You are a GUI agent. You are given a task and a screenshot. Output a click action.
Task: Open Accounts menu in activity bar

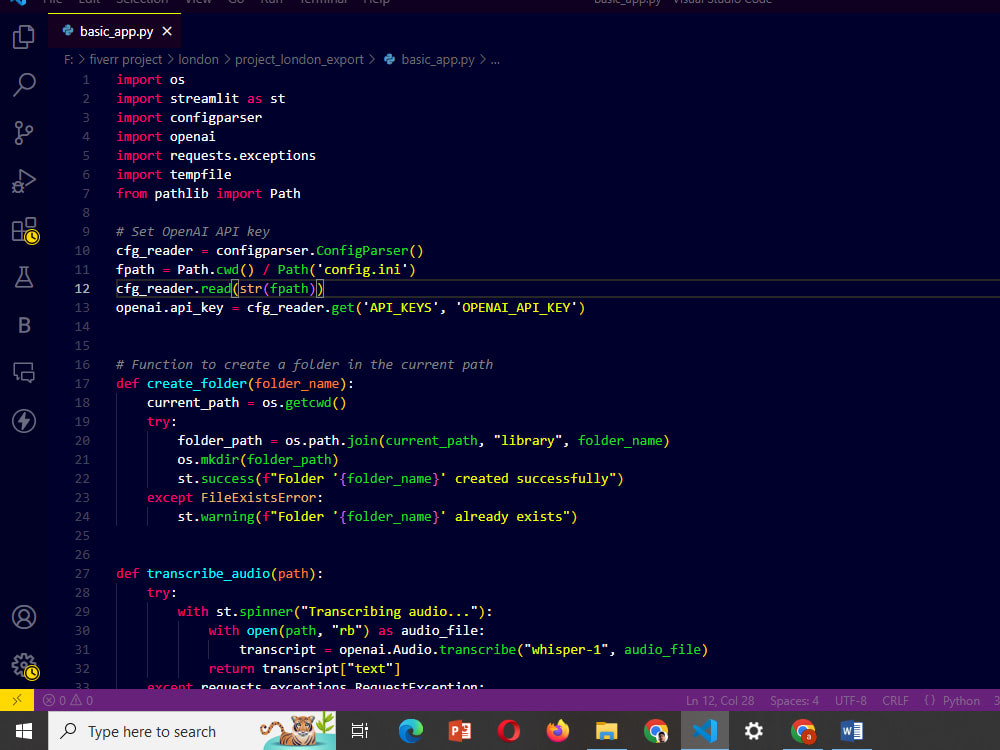click(x=24, y=617)
